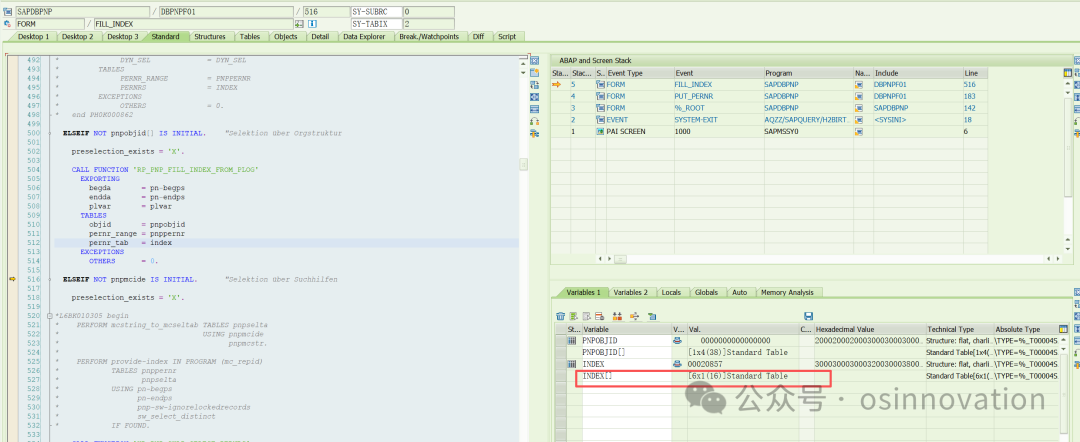The width and height of the screenshot is (1080, 442).
Task: Open the Tables tab
Action: tap(250, 36)
